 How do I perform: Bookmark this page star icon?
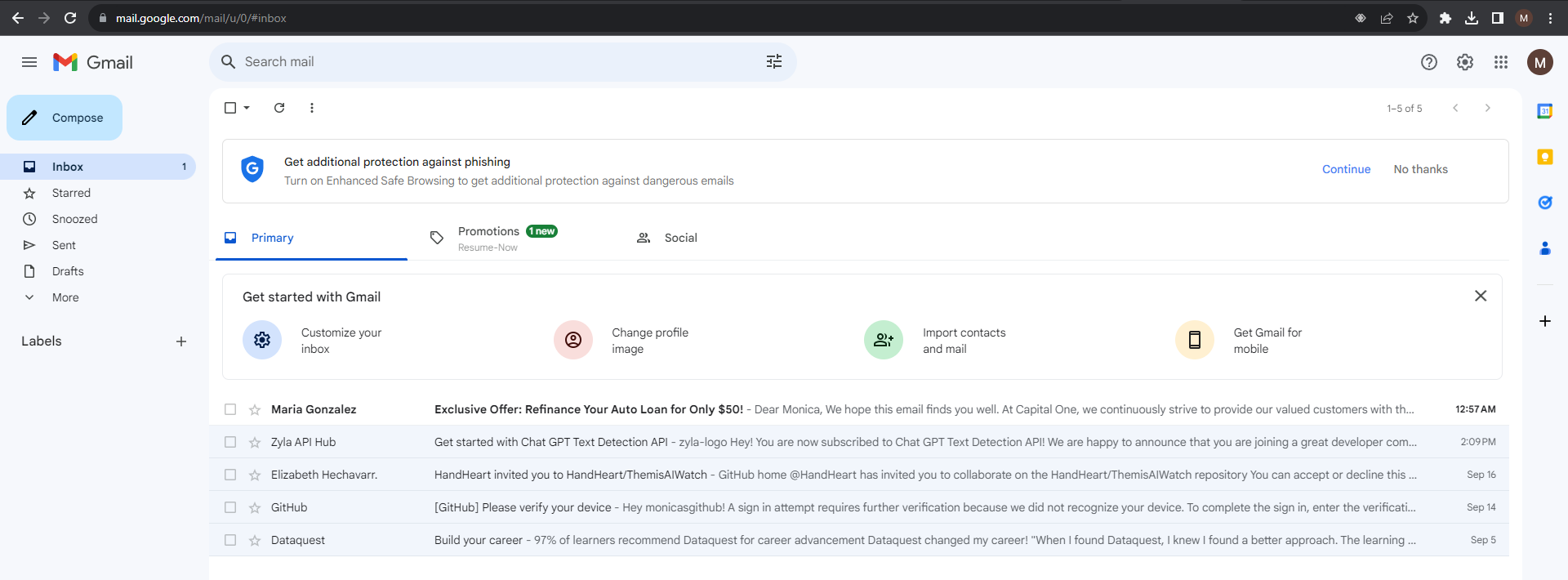(x=1413, y=18)
